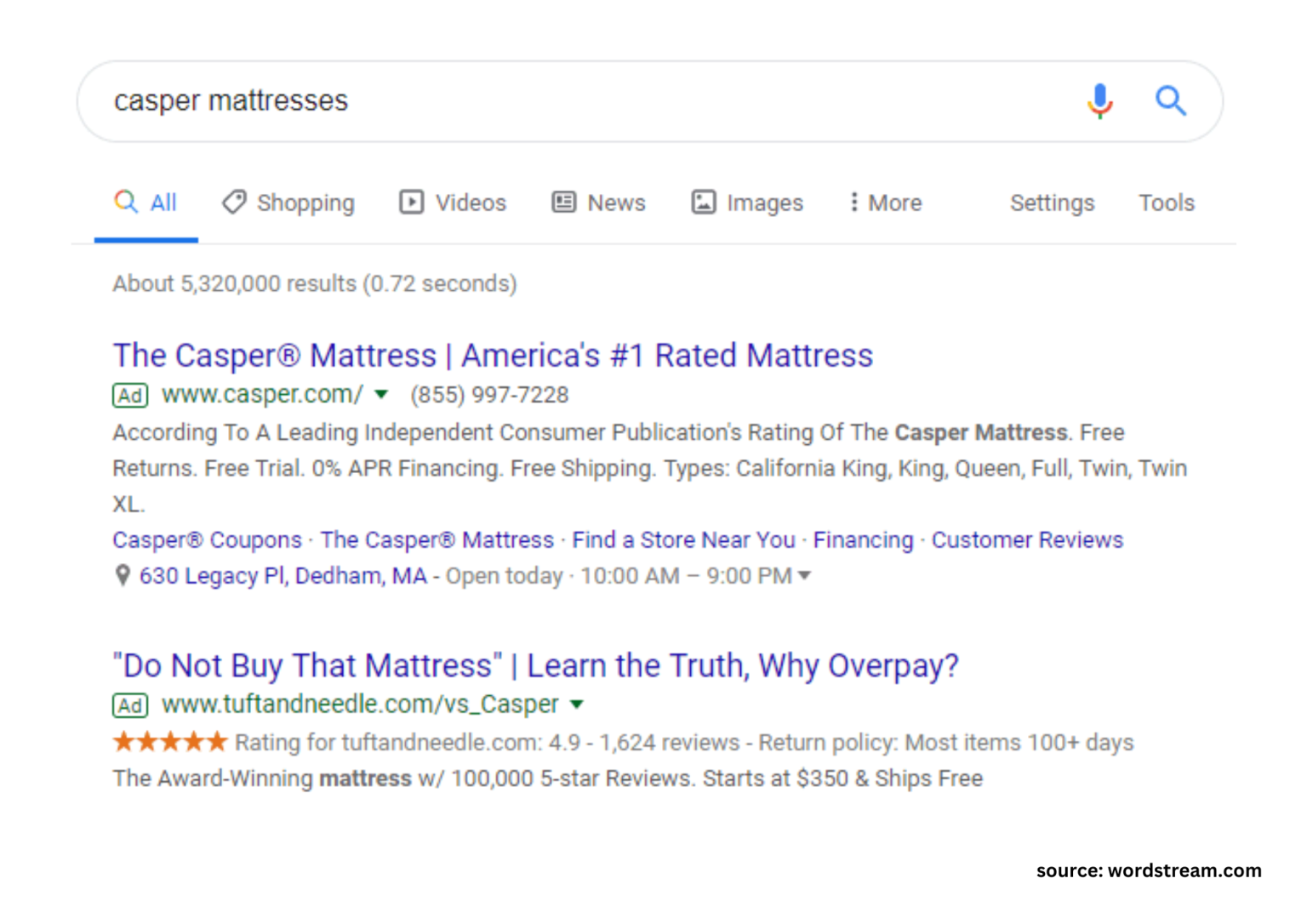Click the five-star rating for tuftandneedle.com
This screenshot has width=1307, height=924.
tap(169, 741)
